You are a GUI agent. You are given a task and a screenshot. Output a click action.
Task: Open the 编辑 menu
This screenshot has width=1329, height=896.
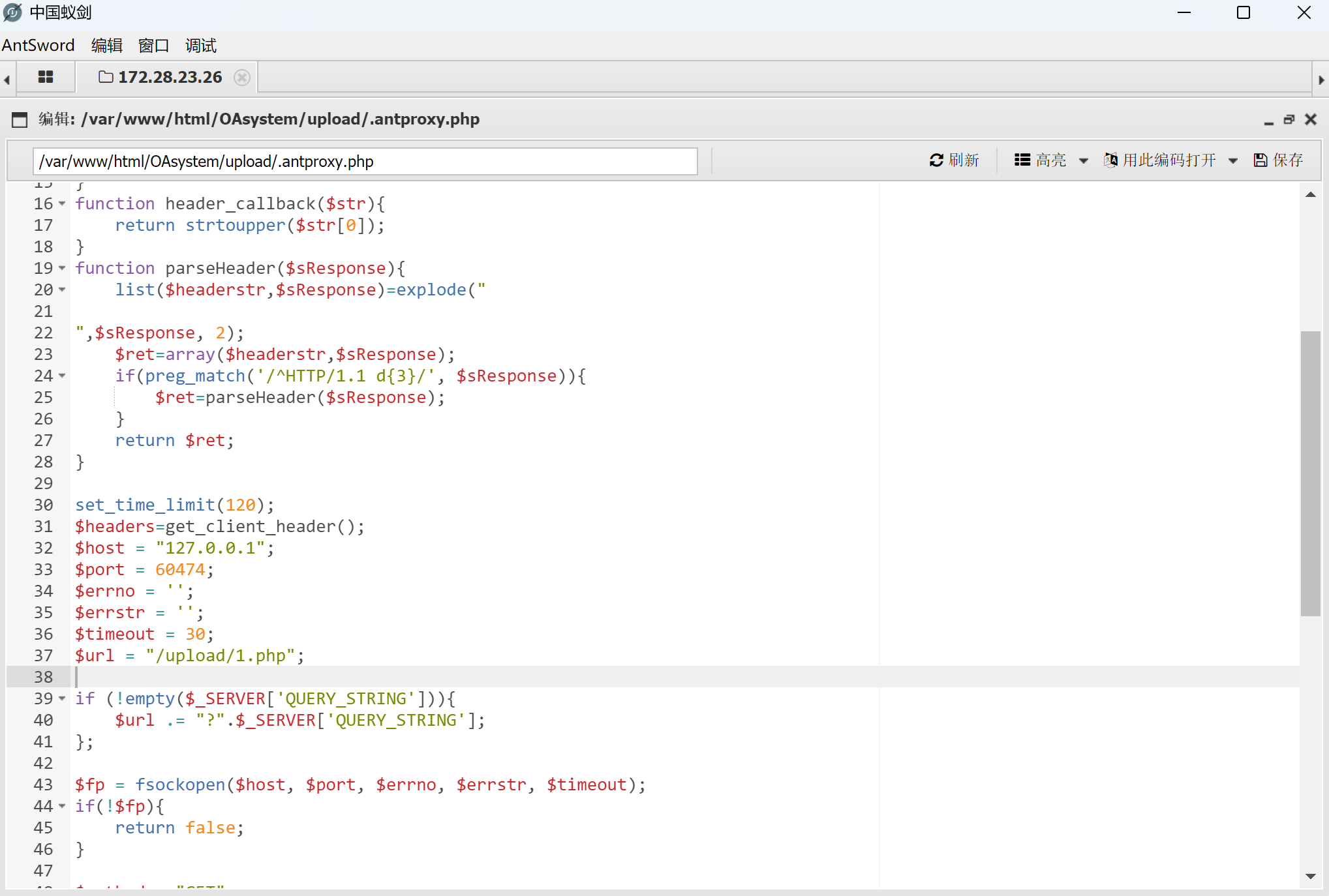tap(106, 46)
